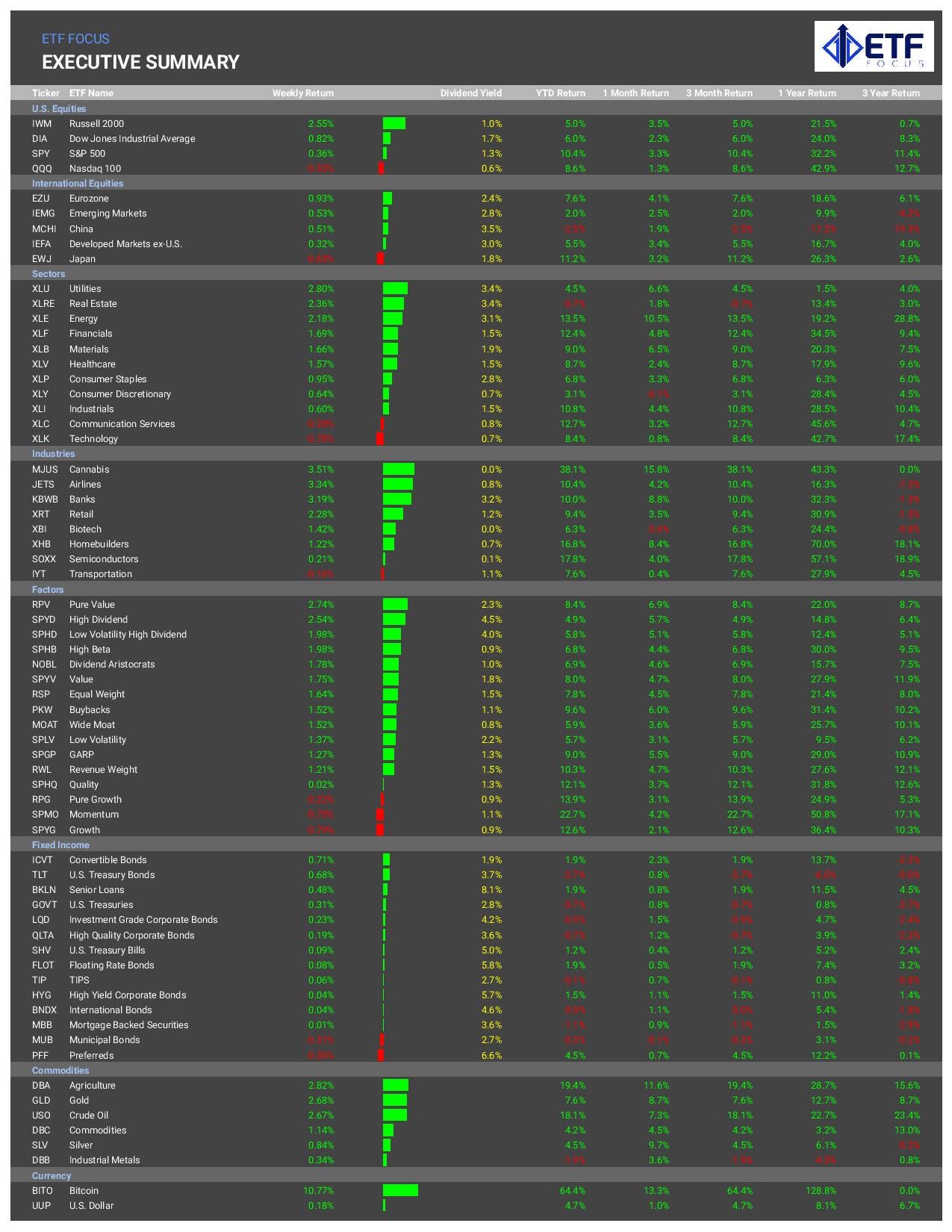The image size is (952, 1232).
Task: Click the Developed Markets ex-U.S. name
Action: [x=125, y=243]
